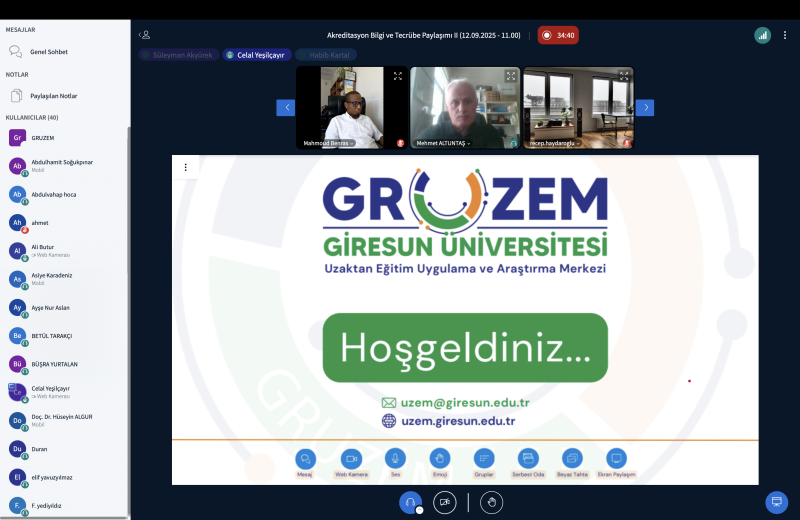This screenshot has height=520, width=800.
Task: Open Mehmet ALTUNTAŞ name dropdown
Action: [x=443, y=143]
